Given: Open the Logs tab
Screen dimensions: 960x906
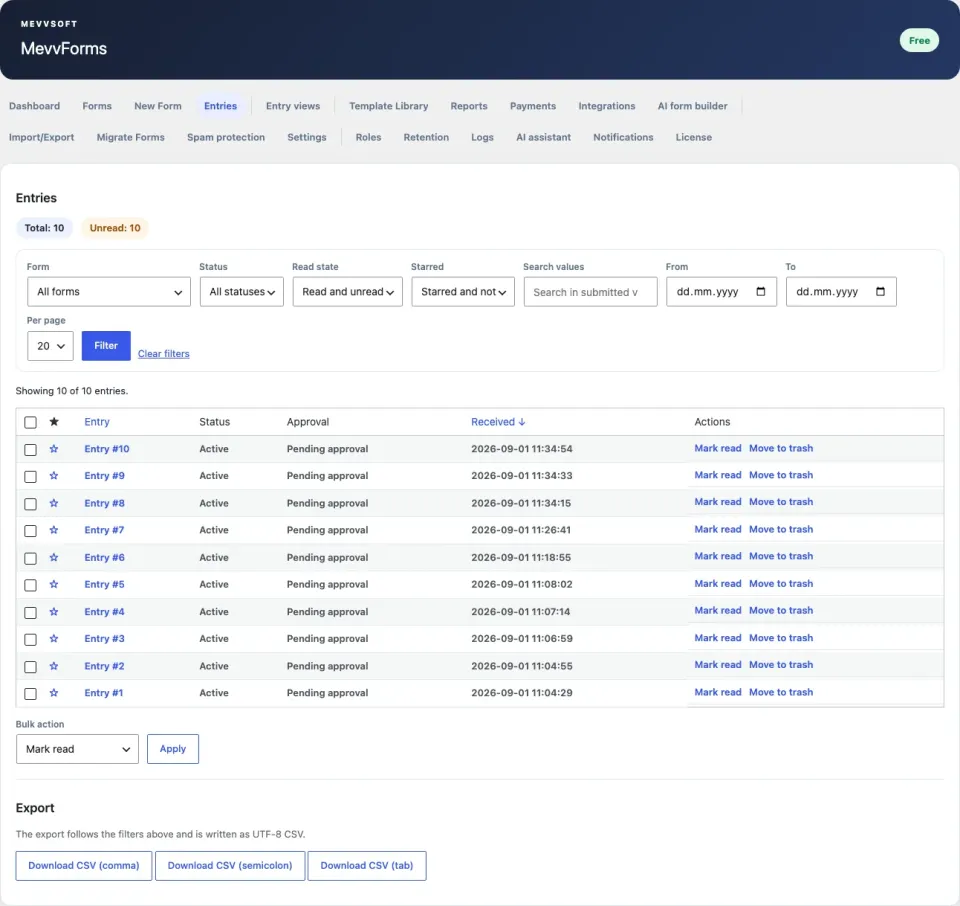Looking at the screenshot, I should click(x=482, y=137).
